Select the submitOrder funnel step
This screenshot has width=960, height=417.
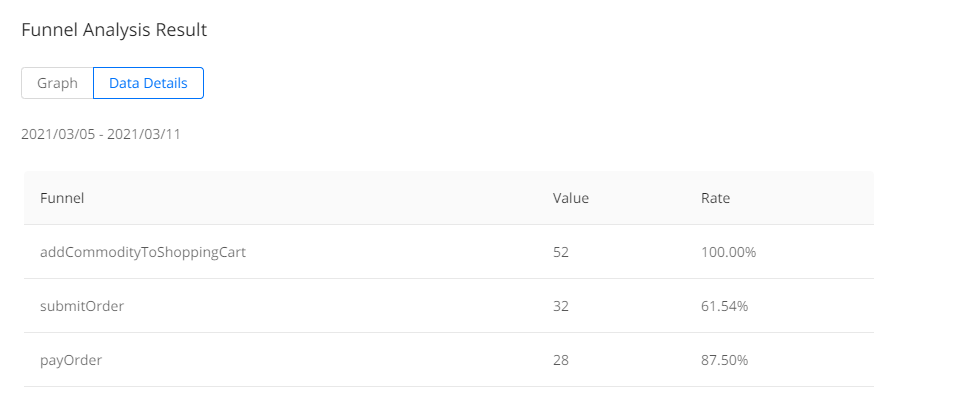[82, 306]
